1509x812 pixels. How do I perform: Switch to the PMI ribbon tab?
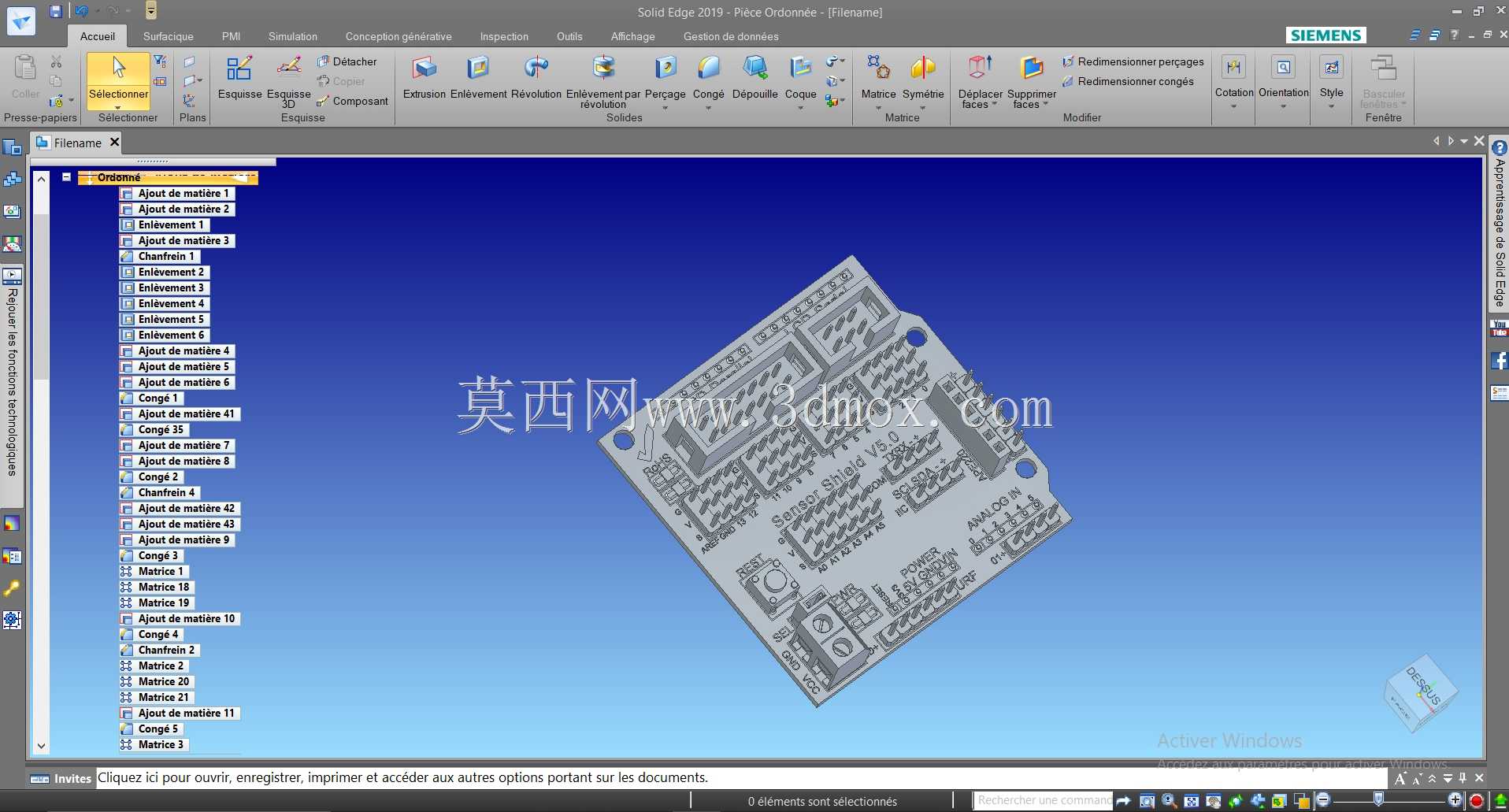click(x=231, y=36)
